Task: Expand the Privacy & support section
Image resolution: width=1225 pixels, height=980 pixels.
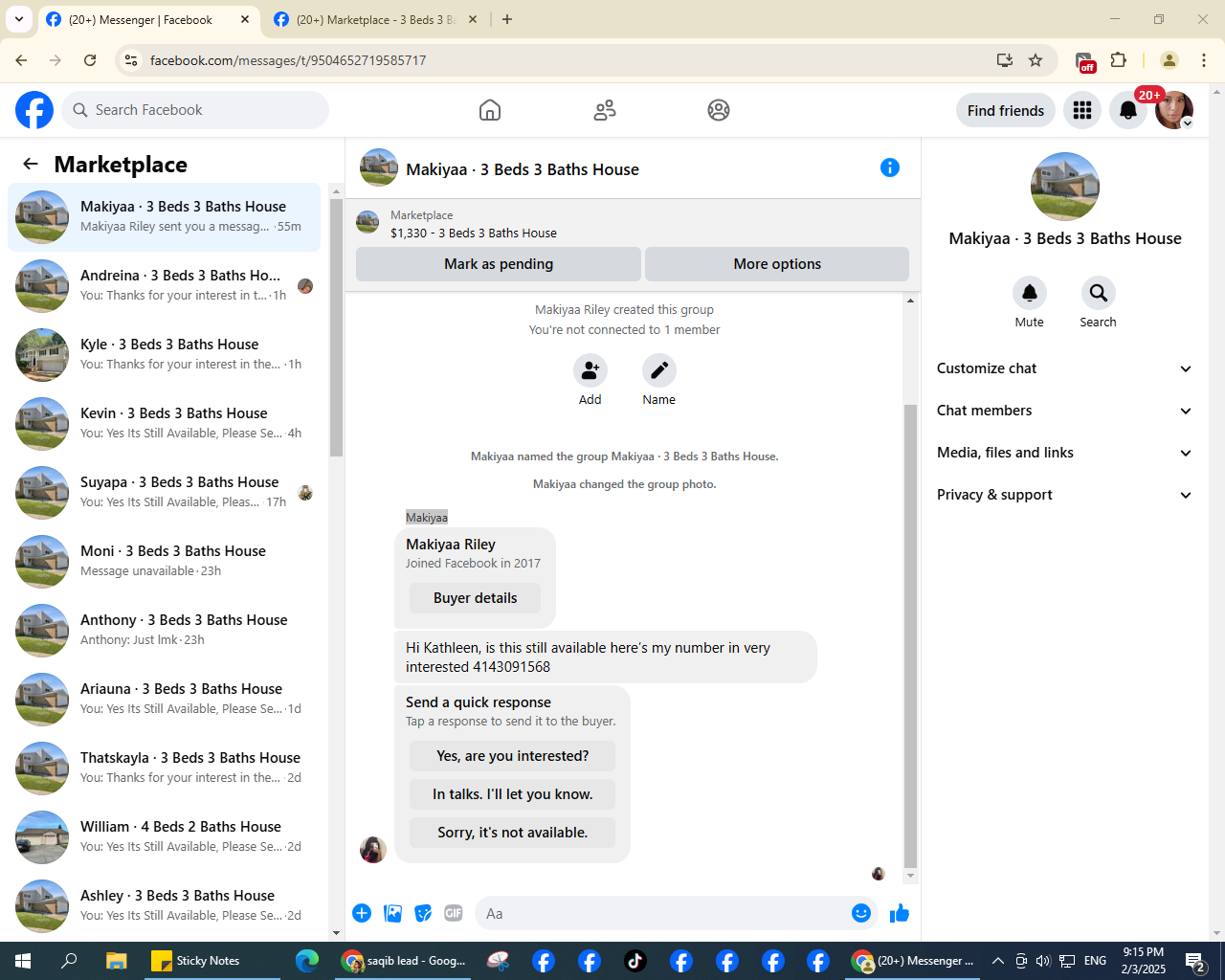Action: 1065,495
